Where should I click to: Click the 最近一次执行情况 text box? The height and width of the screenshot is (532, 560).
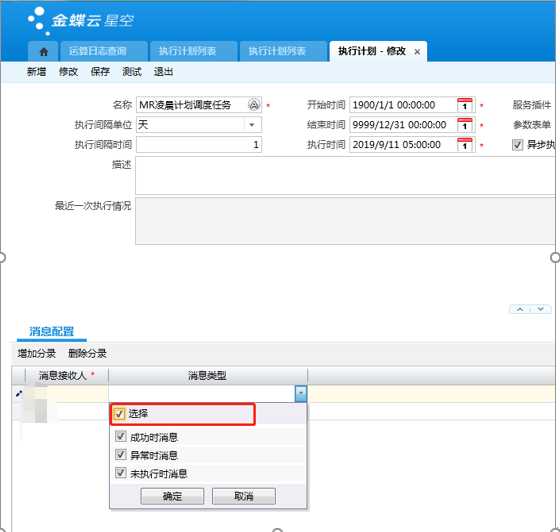point(345,221)
